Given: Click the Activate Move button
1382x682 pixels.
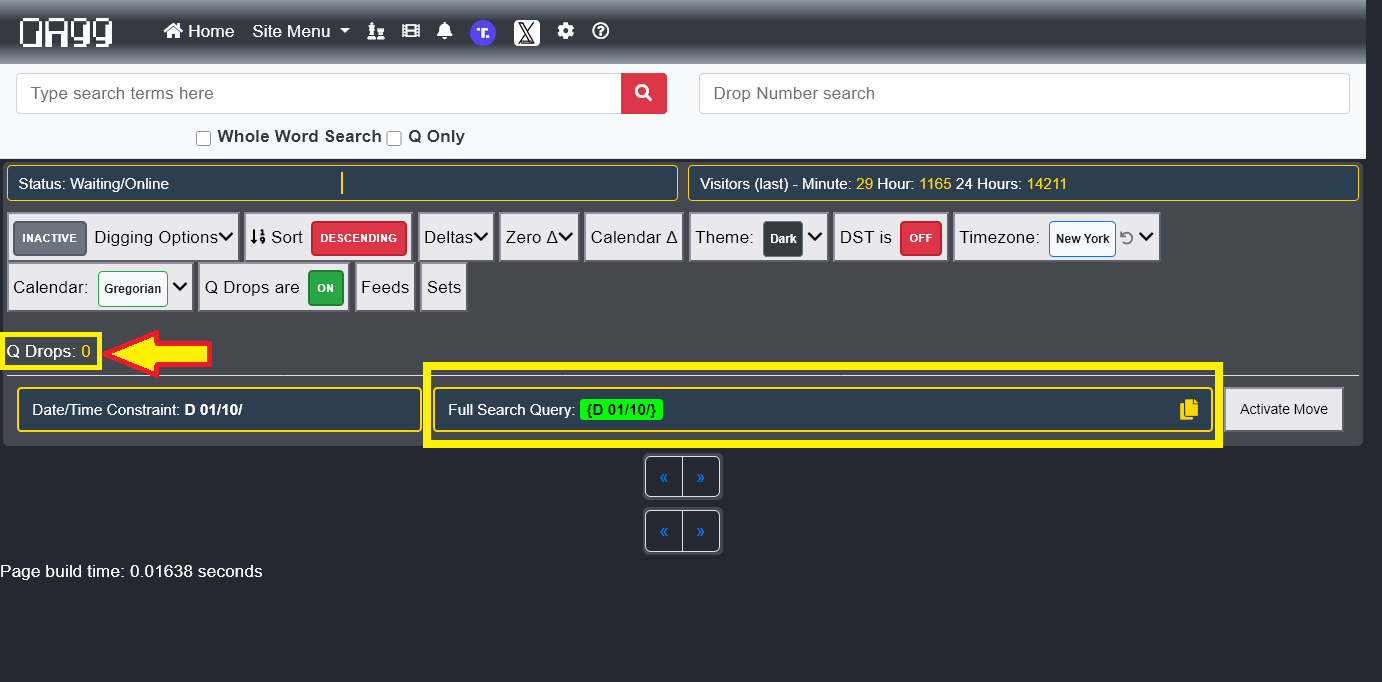Looking at the screenshot, I should pyautogui.click(x=1283, y=409).
